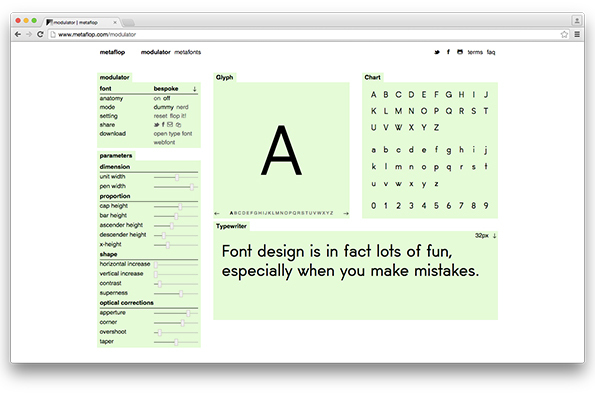The height and width of the screenshot is (395, 595).
Task: Select digit 9 in the Chart
Action: [x=486, y=206]
